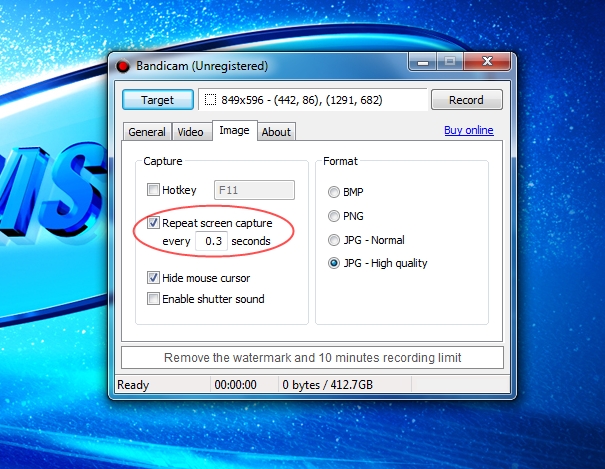The width and height of the screenshot is (605, 469).
Task: Choose JPG - High quality radio button
Action: pos(334,263)
